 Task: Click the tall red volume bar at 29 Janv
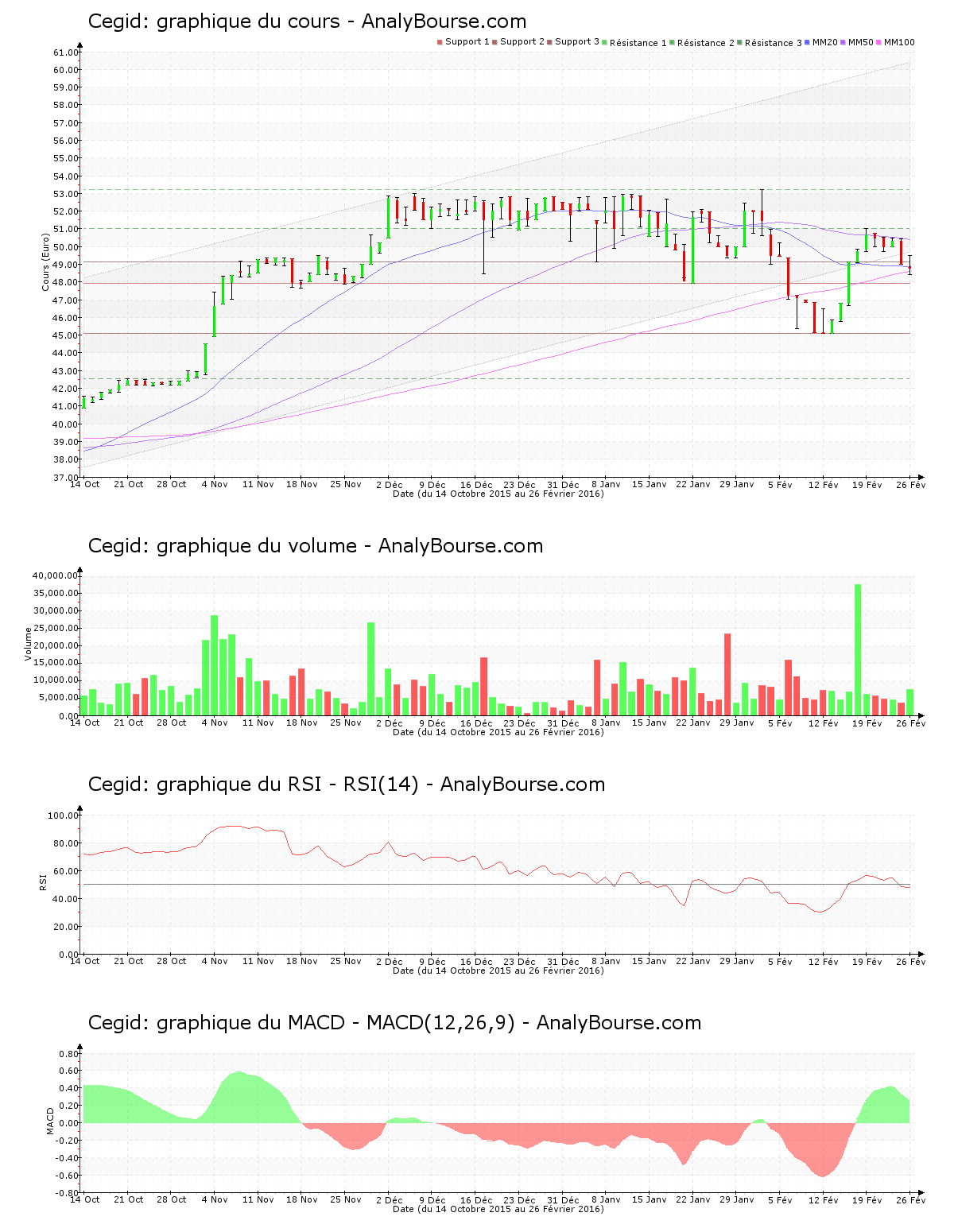727,675
